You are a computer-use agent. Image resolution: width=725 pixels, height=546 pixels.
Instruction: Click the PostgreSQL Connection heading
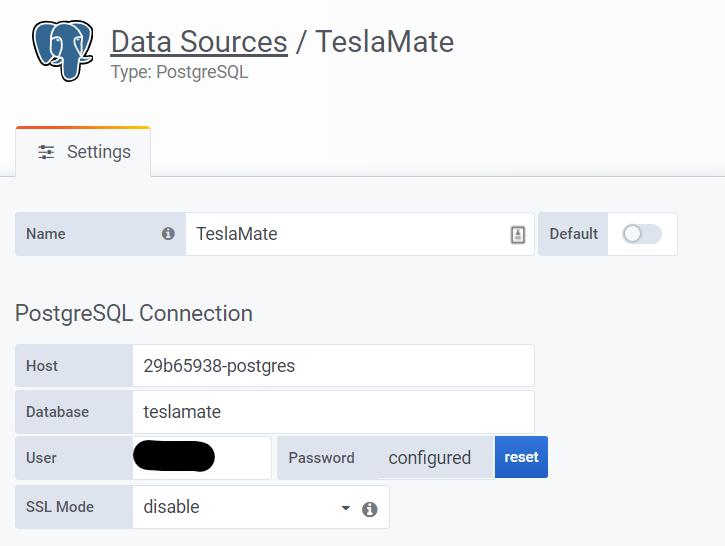coord(134,313)
